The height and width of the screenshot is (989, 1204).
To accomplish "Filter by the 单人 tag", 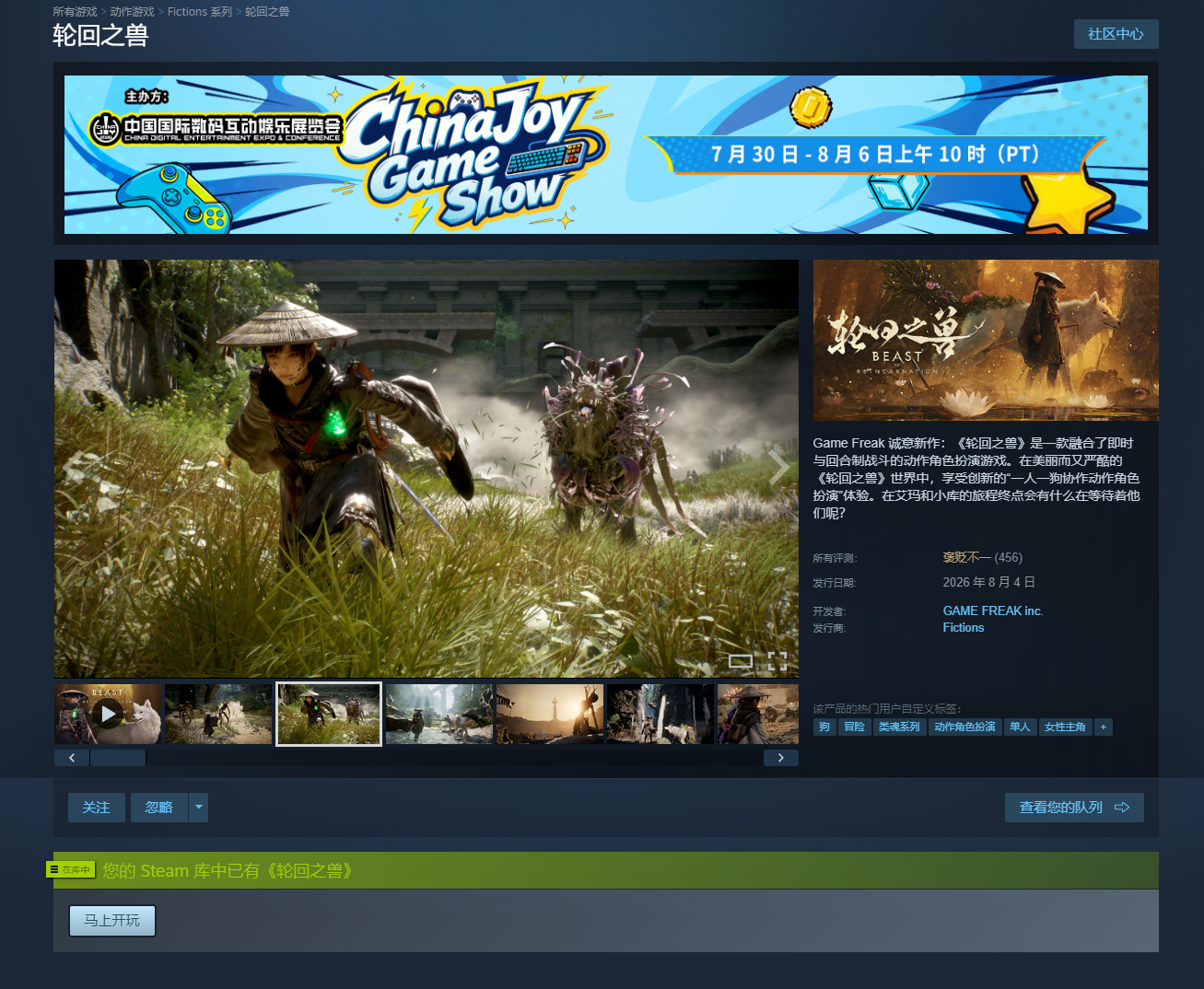I will pos(1020,727).
